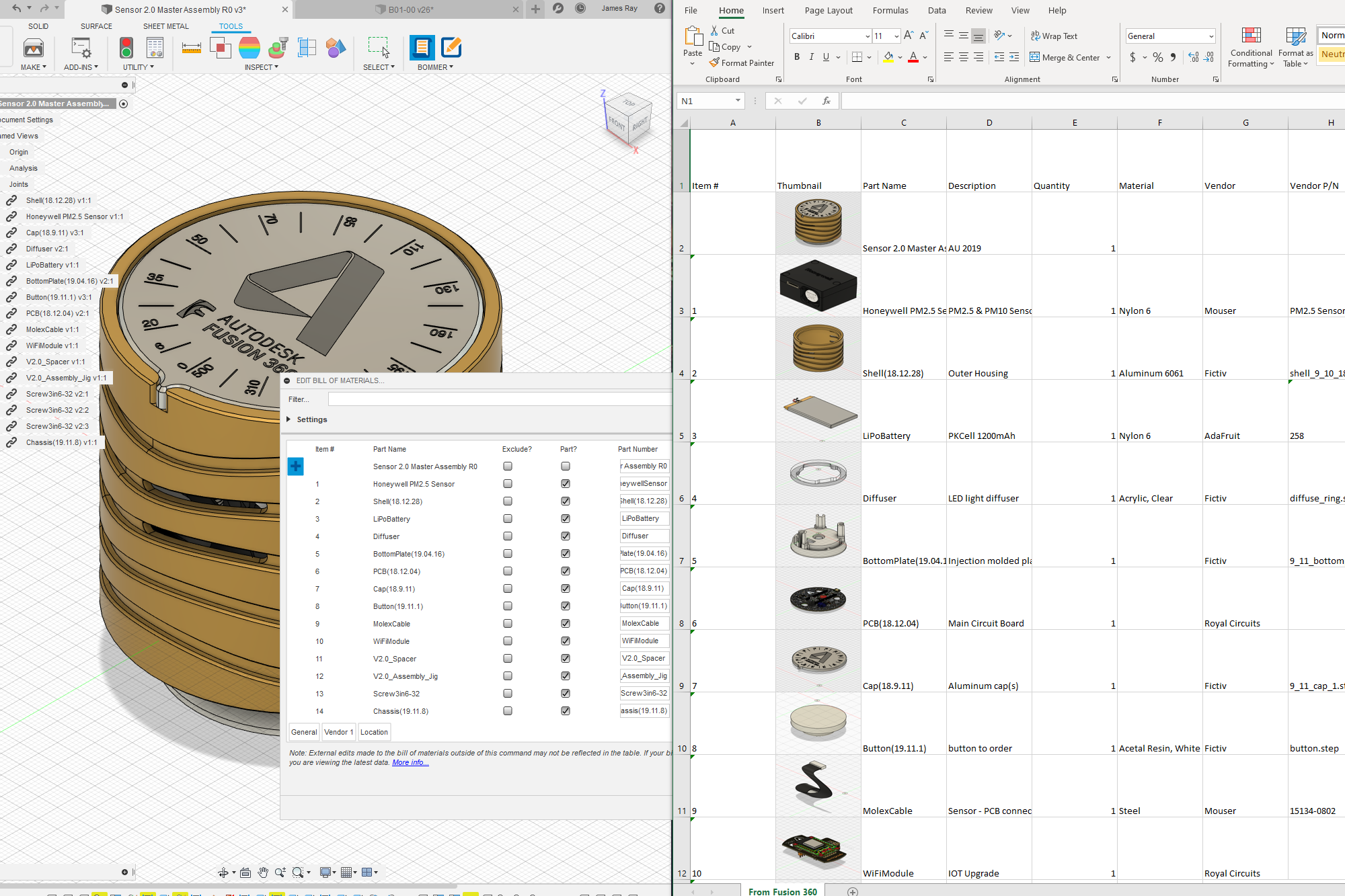Viewport: 1345px width, 896px height.
Task: Check Exclude for Honeywell PM2.5 Sensor
Action: pos(508,484)
